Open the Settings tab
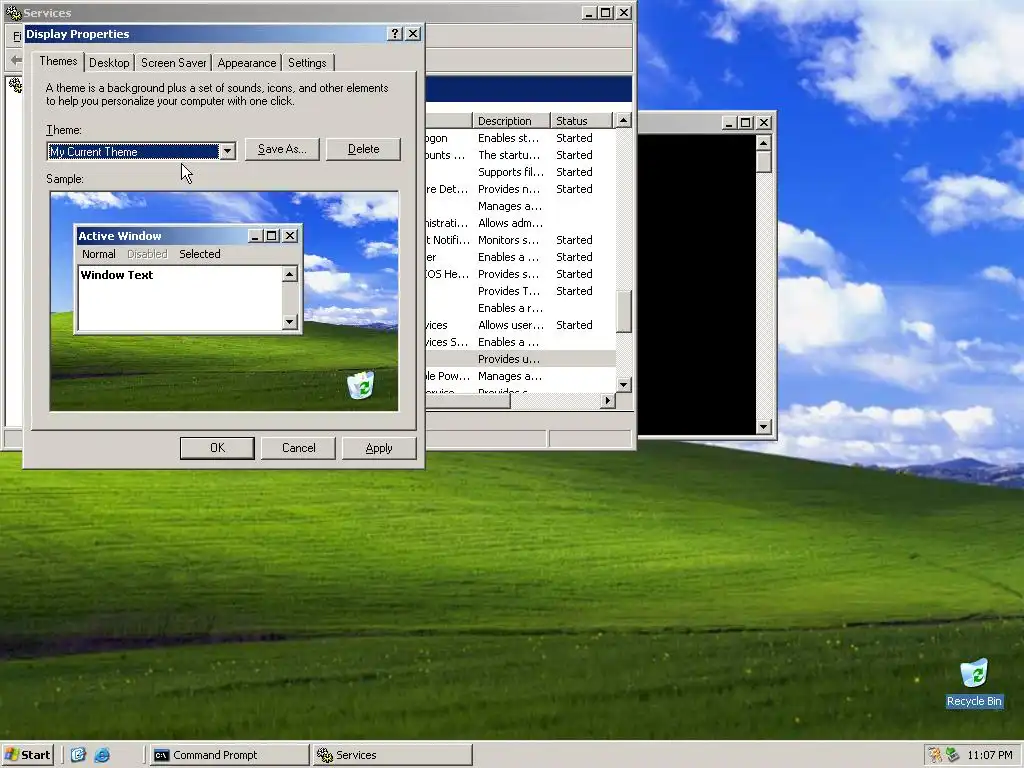The height and width of the screenshot is (768, 1024). click(307, 63)
